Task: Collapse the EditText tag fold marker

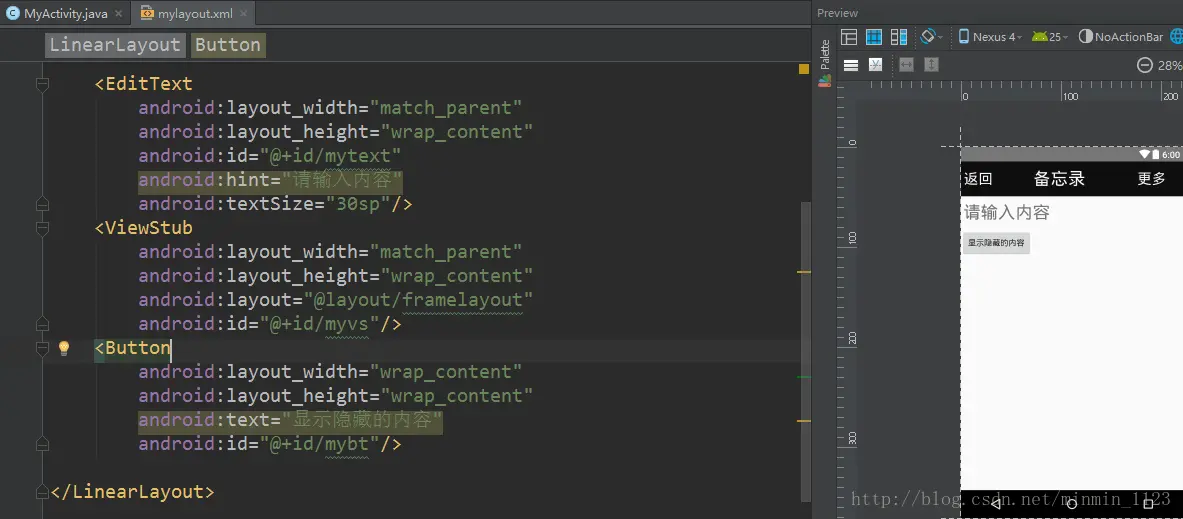Action: coord(42,84)
